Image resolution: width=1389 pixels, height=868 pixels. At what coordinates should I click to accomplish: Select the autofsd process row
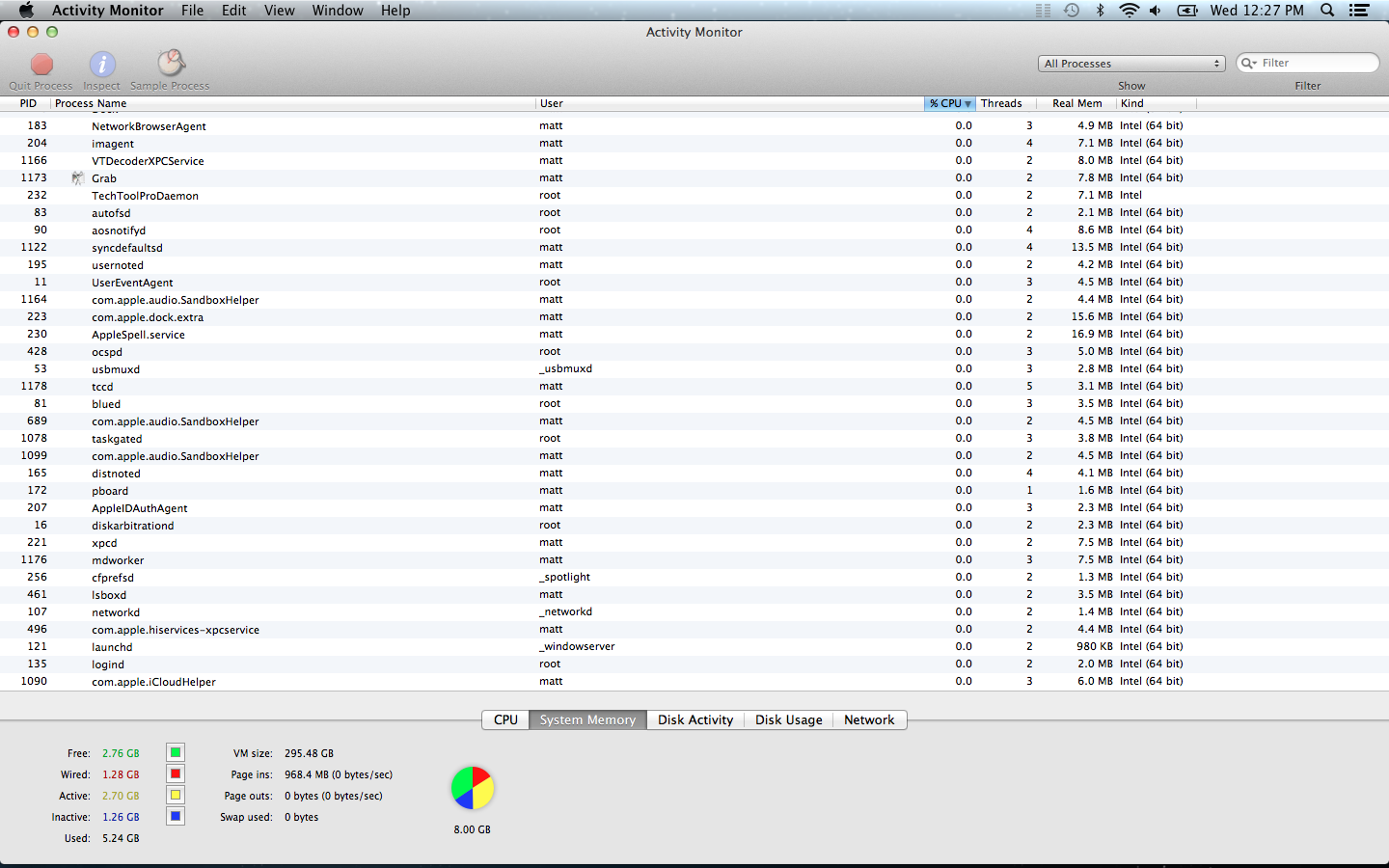point(694,213)
